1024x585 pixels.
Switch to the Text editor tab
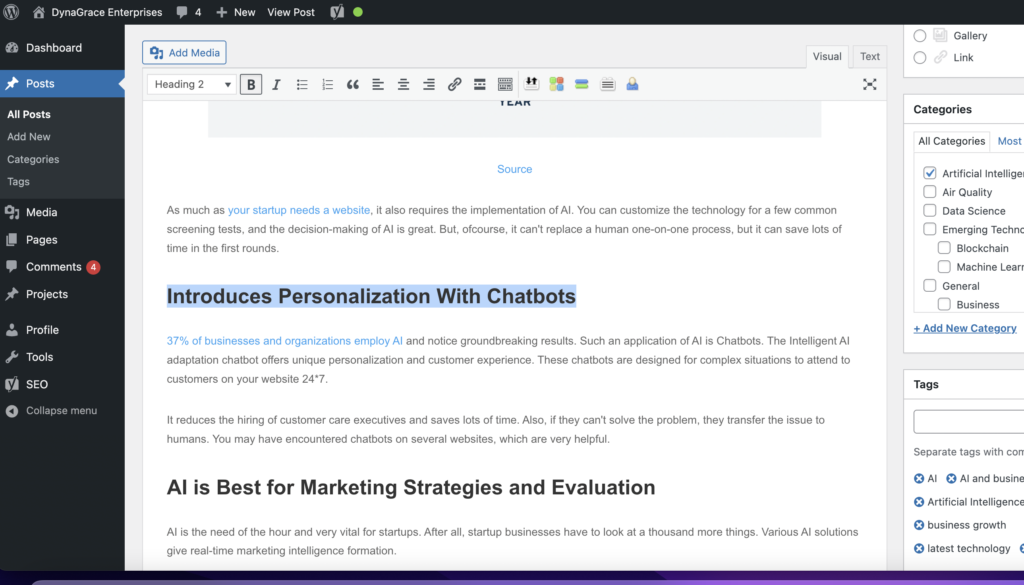[x=870, y=57]
